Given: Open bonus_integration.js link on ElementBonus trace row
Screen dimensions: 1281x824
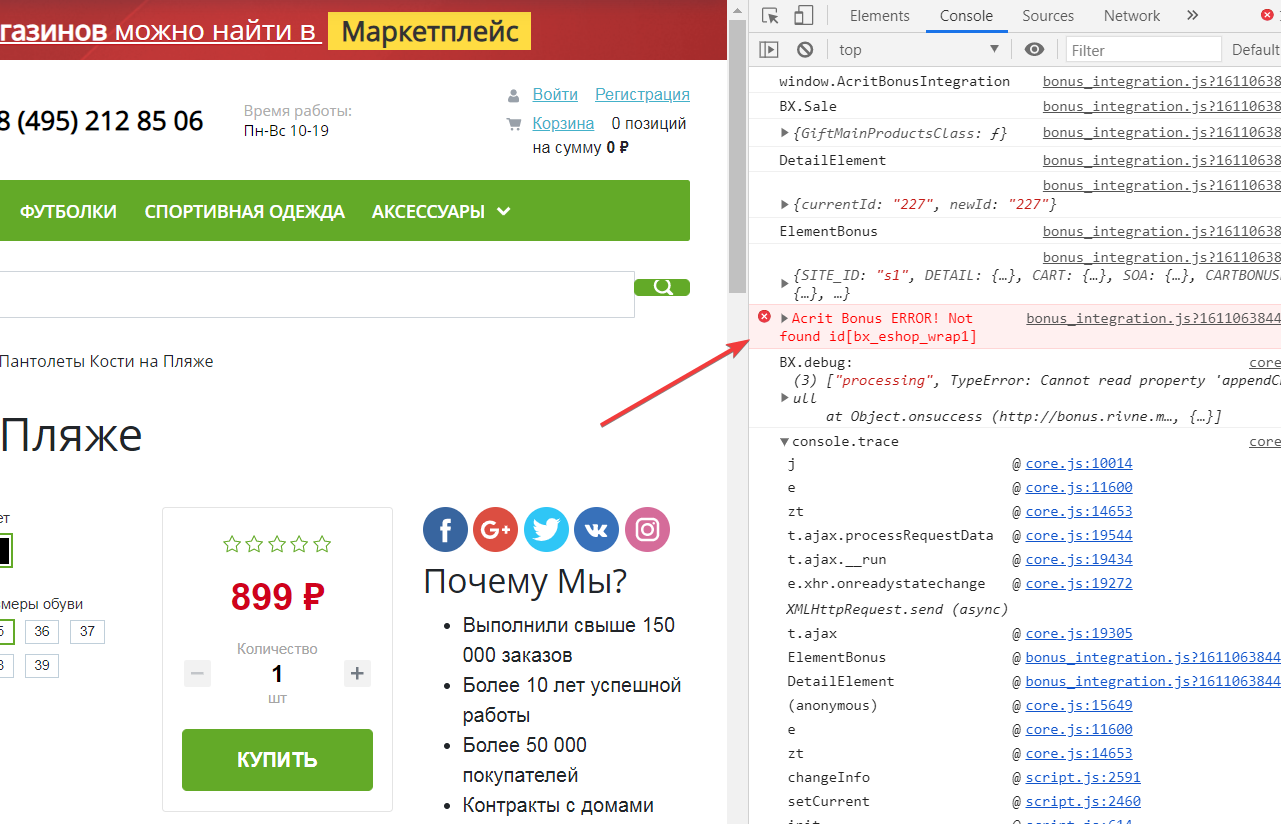Looking at the screenshot, I should coord(1153,657).
